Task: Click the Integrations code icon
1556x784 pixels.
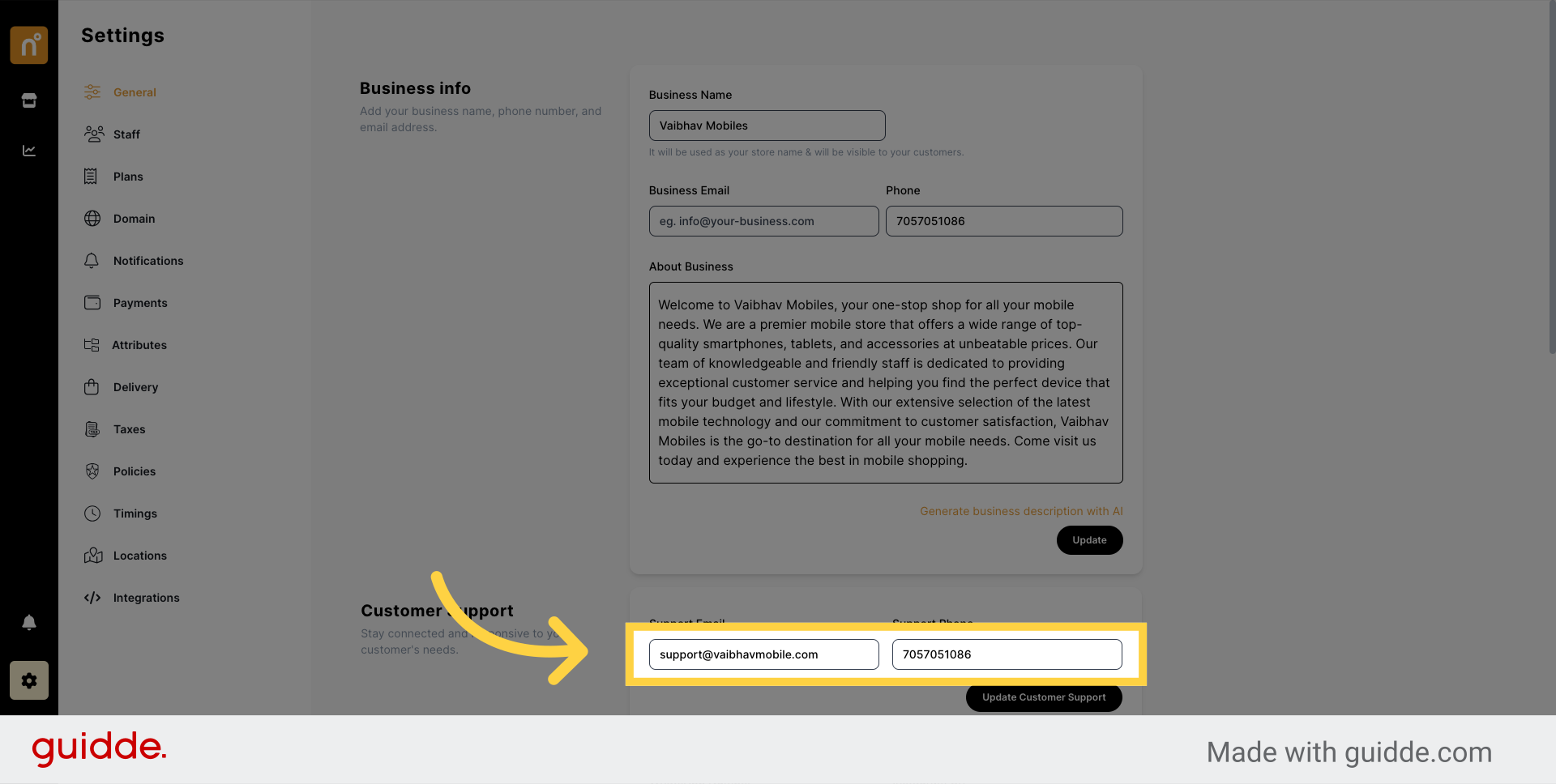Action: (92, 598)
